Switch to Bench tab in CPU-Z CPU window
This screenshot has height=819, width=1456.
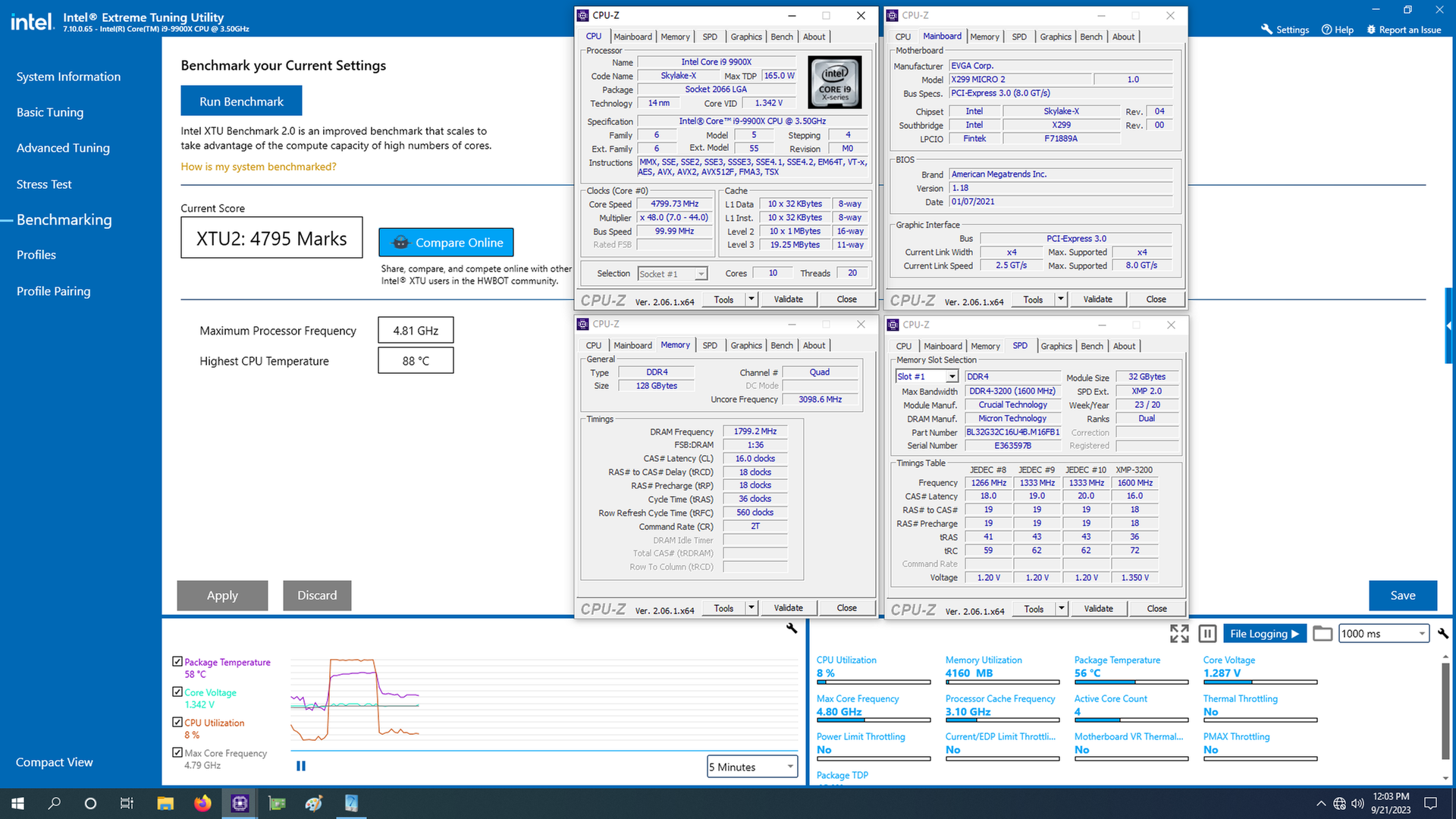pyautogui.click(x=782, y=36)
